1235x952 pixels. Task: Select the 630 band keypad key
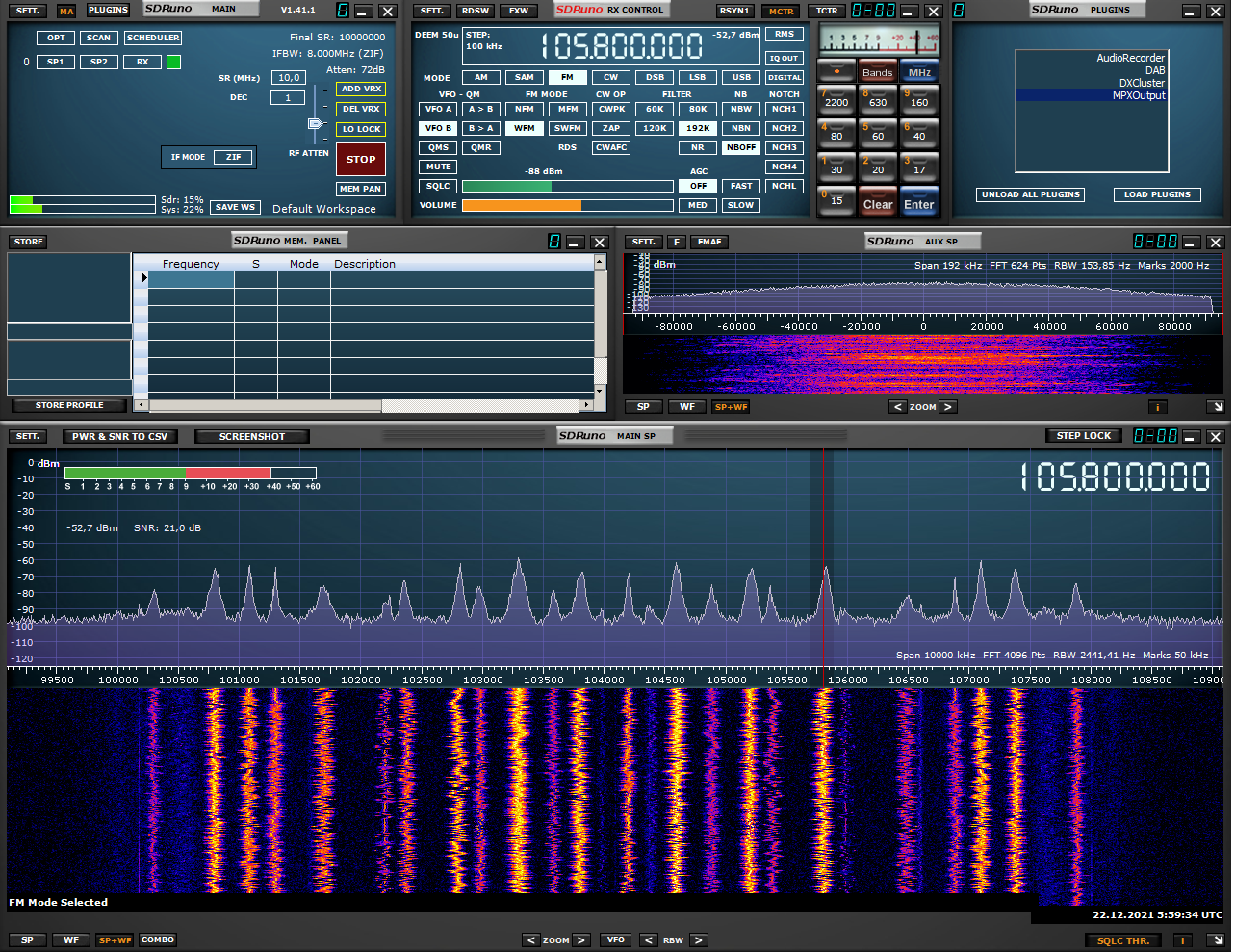click(x=877, y=100)
